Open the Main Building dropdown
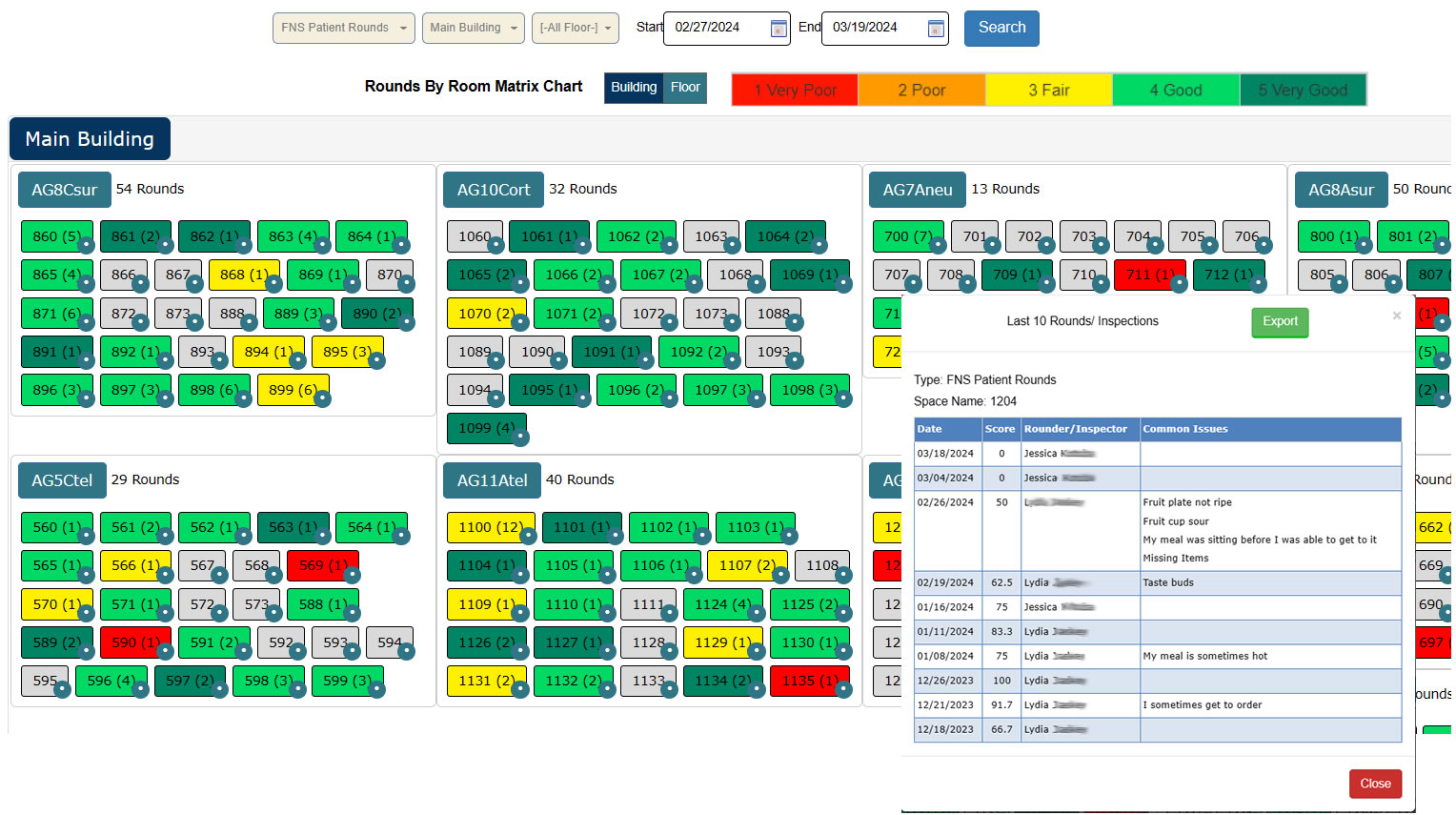 tap(473, 29)
